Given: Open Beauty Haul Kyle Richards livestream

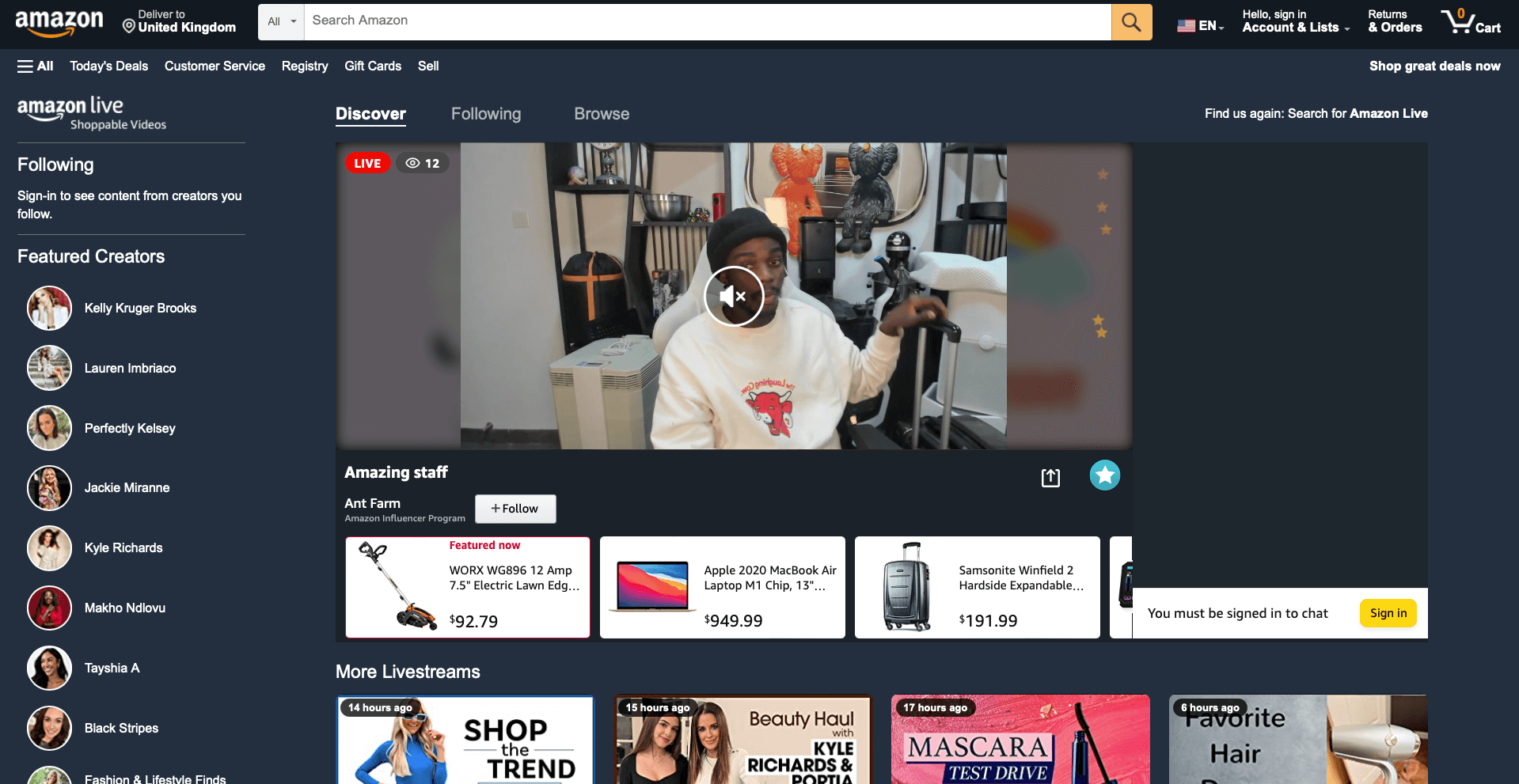Looking at the screenshot, I should pos(743,740).
